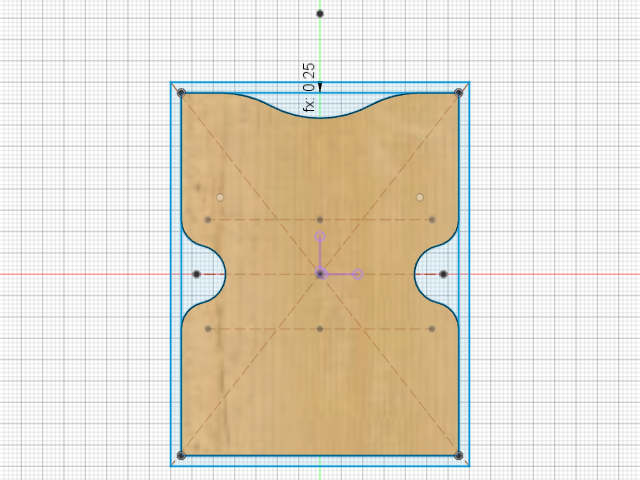Select midpoint of lower dashed construction line
This screenshot has width=640, height=480.
pos(320,329)
